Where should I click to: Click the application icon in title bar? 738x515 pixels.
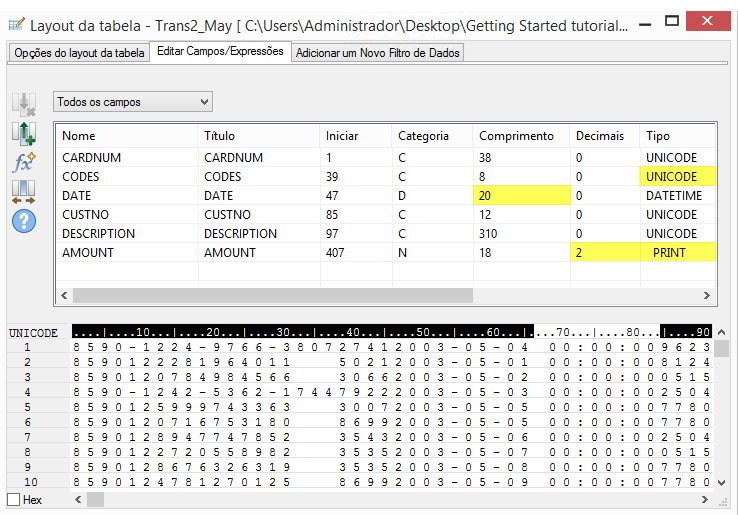click(15, 24)
